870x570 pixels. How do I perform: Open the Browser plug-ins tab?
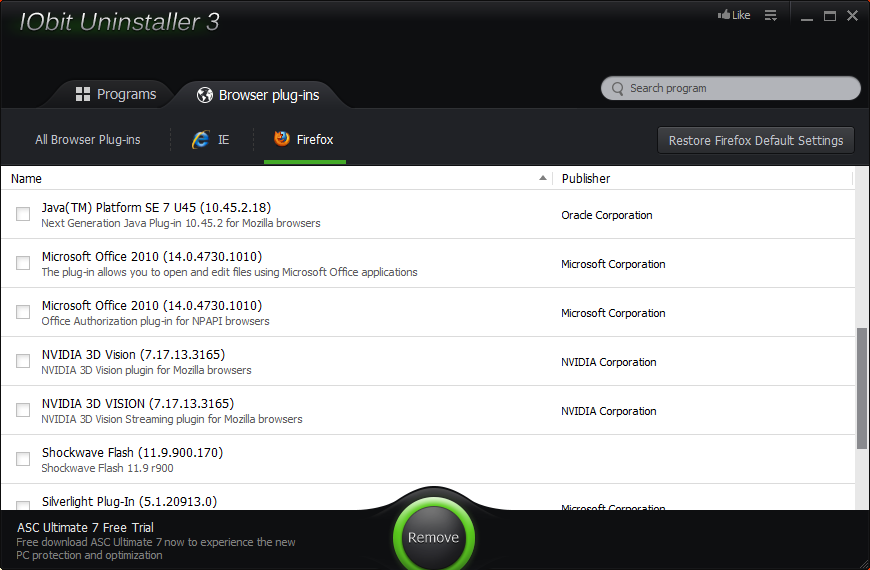(258, 95)
